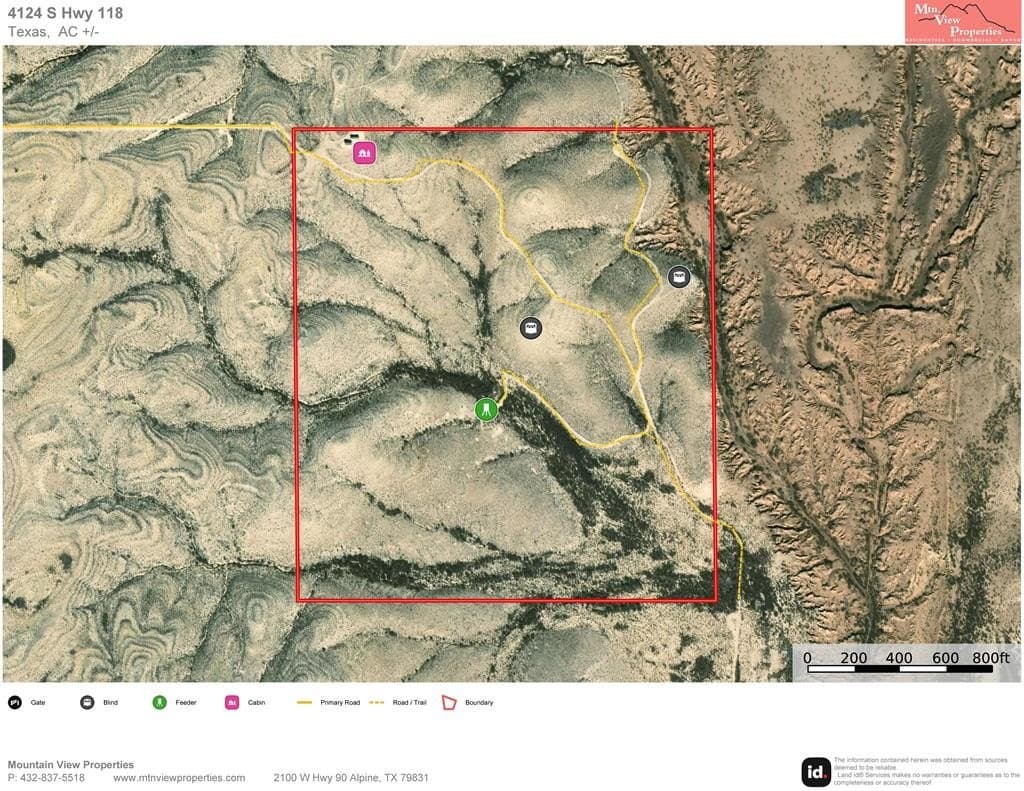This screenshot has height=791, width=1024.
Task: Click the address '2100 W Hwy 90 Alpine, TX 79831'
Action: [x=351, y=777]
